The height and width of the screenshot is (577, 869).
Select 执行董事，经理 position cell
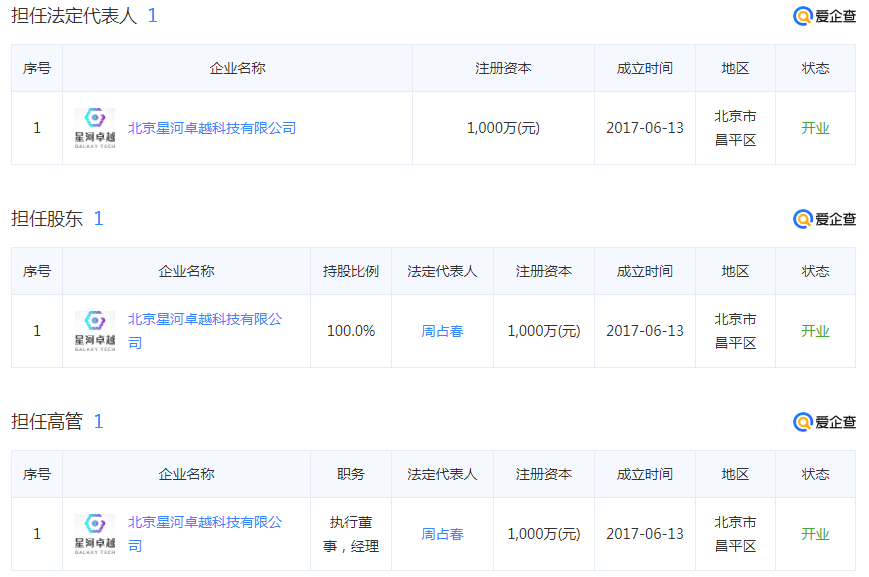coord(351,534)
